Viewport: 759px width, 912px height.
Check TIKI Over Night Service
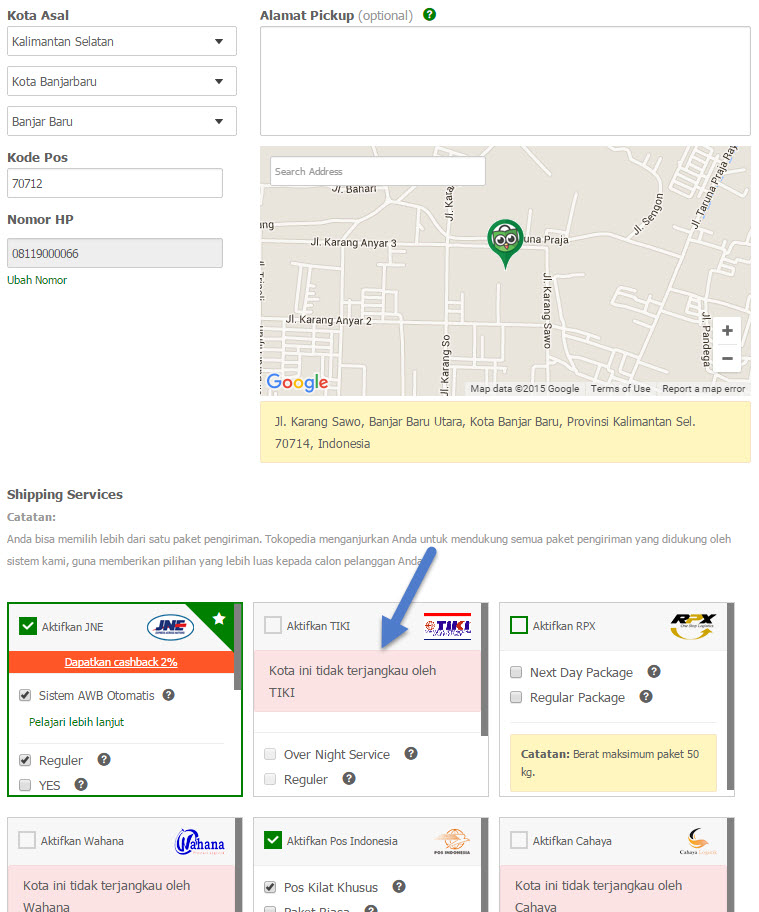tap(270, 754)
